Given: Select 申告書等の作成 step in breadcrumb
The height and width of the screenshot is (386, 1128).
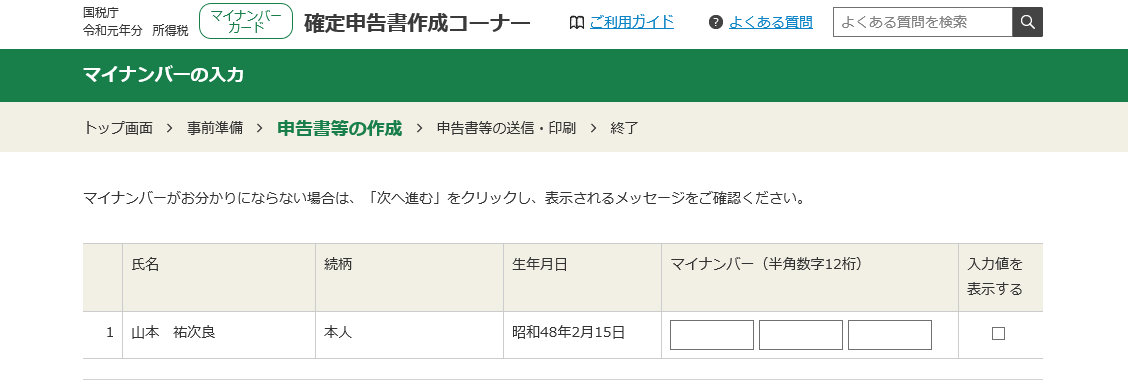Looking at the screenshot, I should 340,128.
